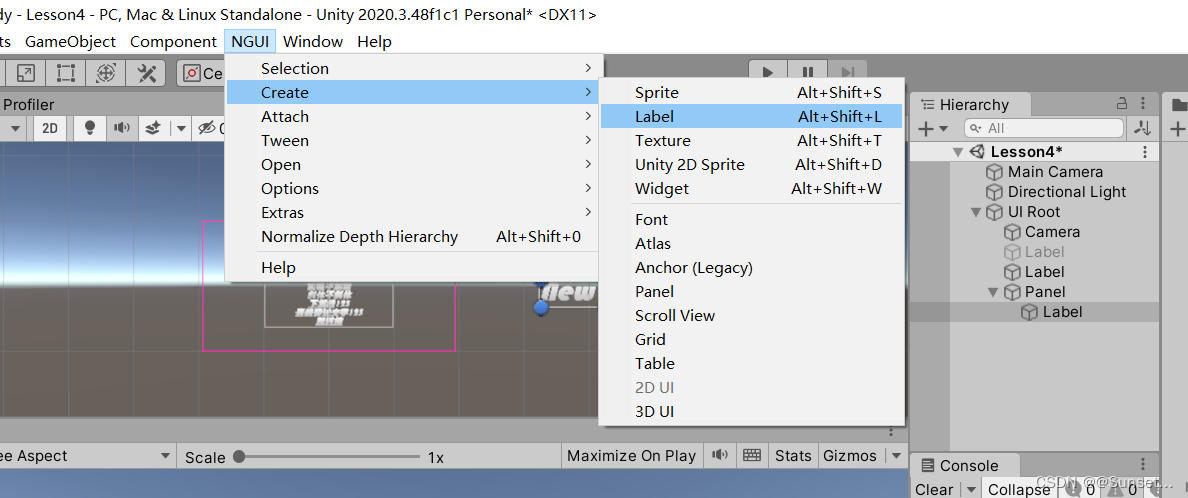Create a Unity 2D Sprite
The image size is (1188, 498).
tap(752, 164)
